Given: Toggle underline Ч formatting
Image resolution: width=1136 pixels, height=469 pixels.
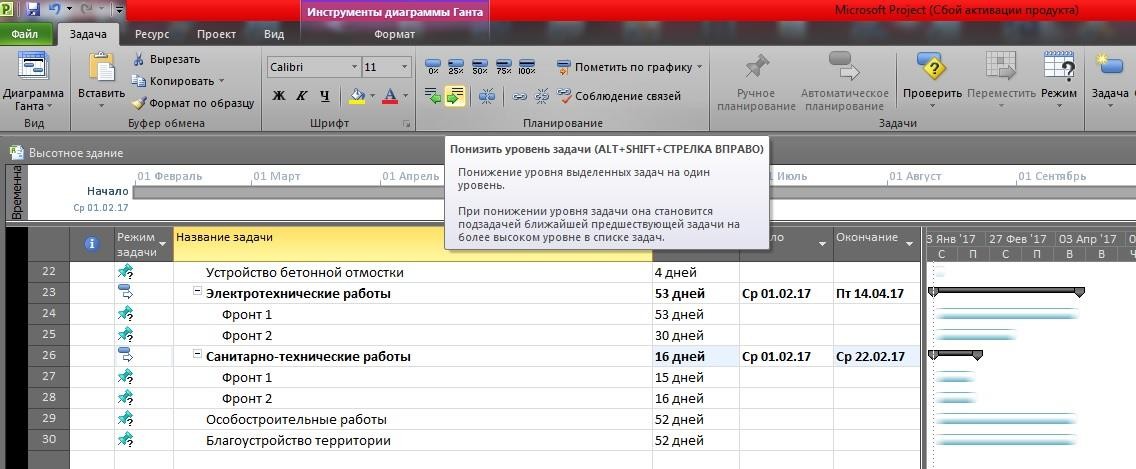Looking at the screenshot, I should [325, 96].
